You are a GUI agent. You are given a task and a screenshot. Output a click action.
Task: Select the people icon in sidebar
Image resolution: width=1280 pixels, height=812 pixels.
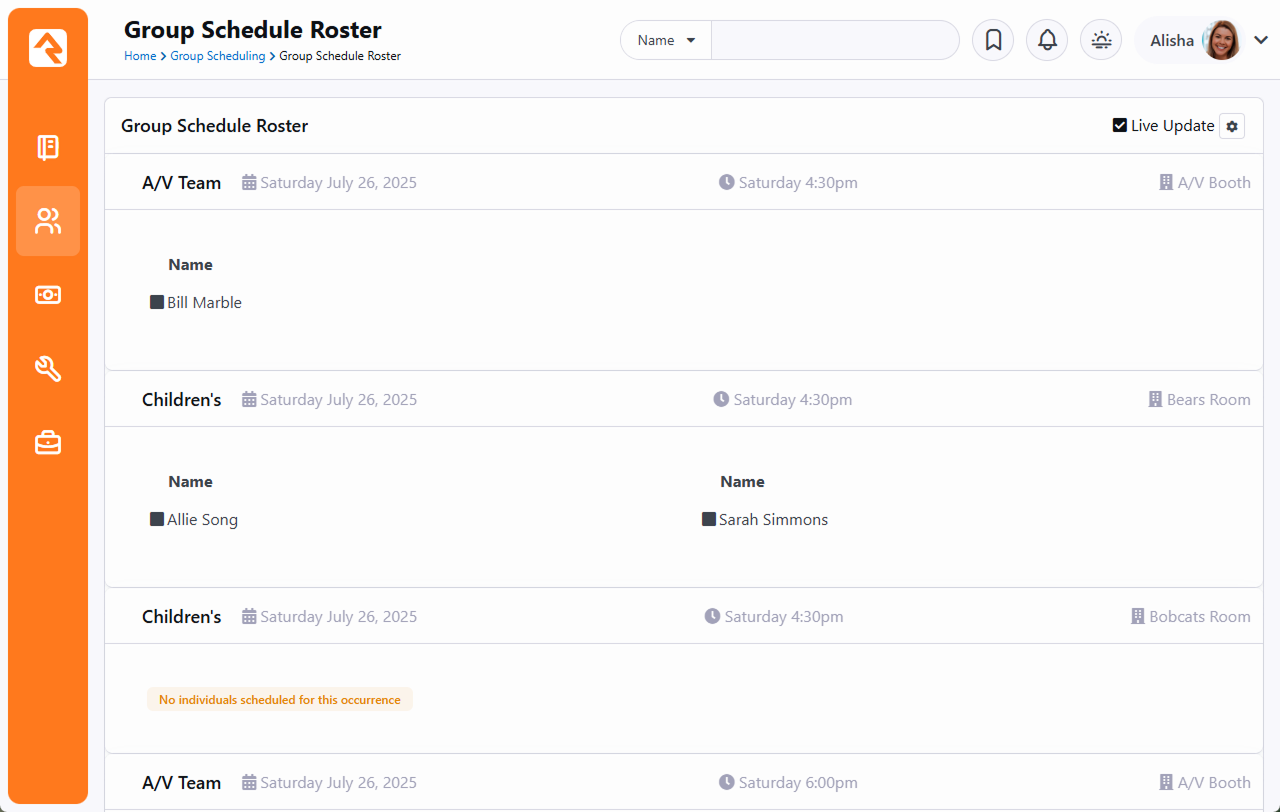click(x=48, y=221)
